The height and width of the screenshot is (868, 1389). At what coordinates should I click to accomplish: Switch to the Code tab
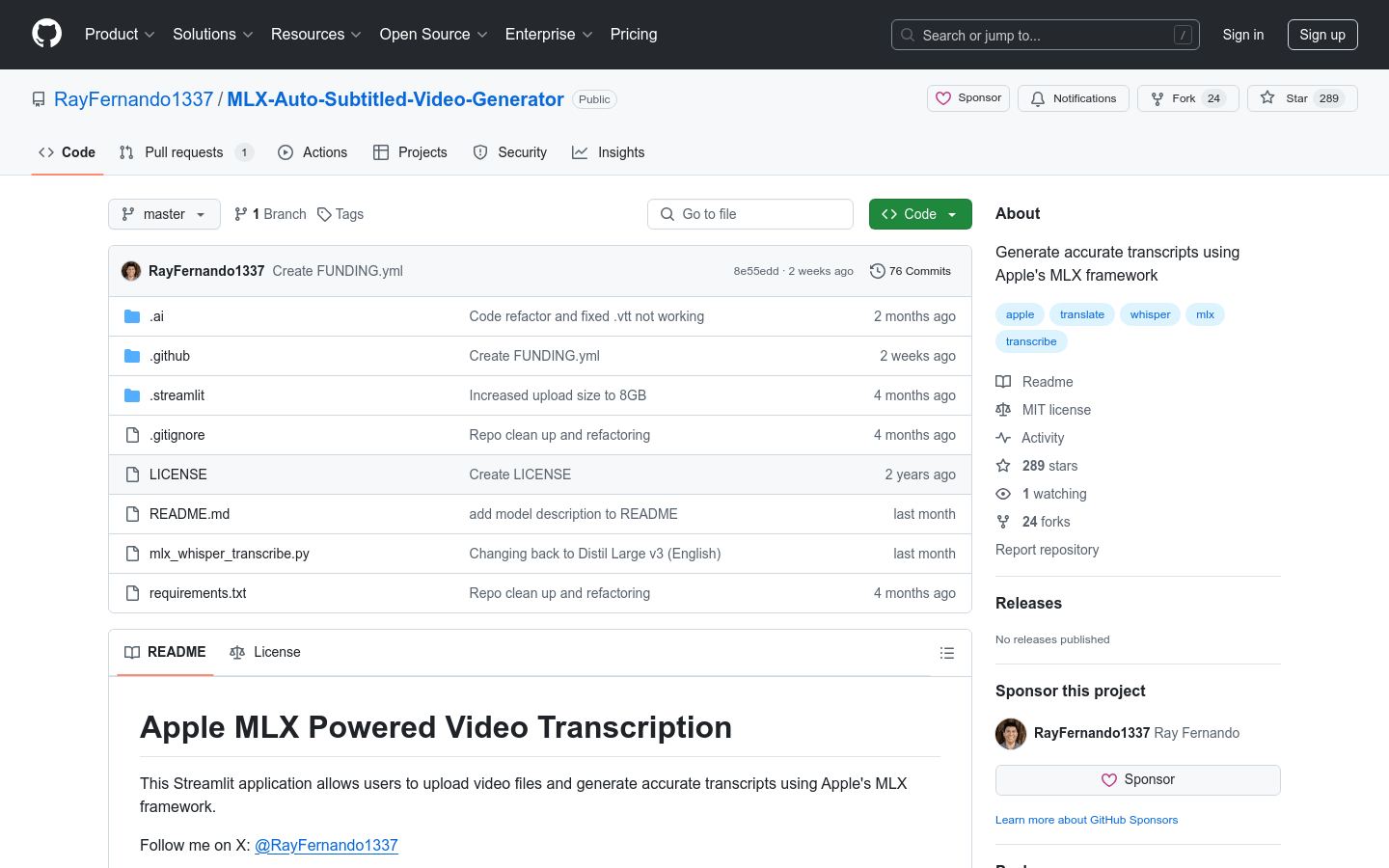coord(68,152)
